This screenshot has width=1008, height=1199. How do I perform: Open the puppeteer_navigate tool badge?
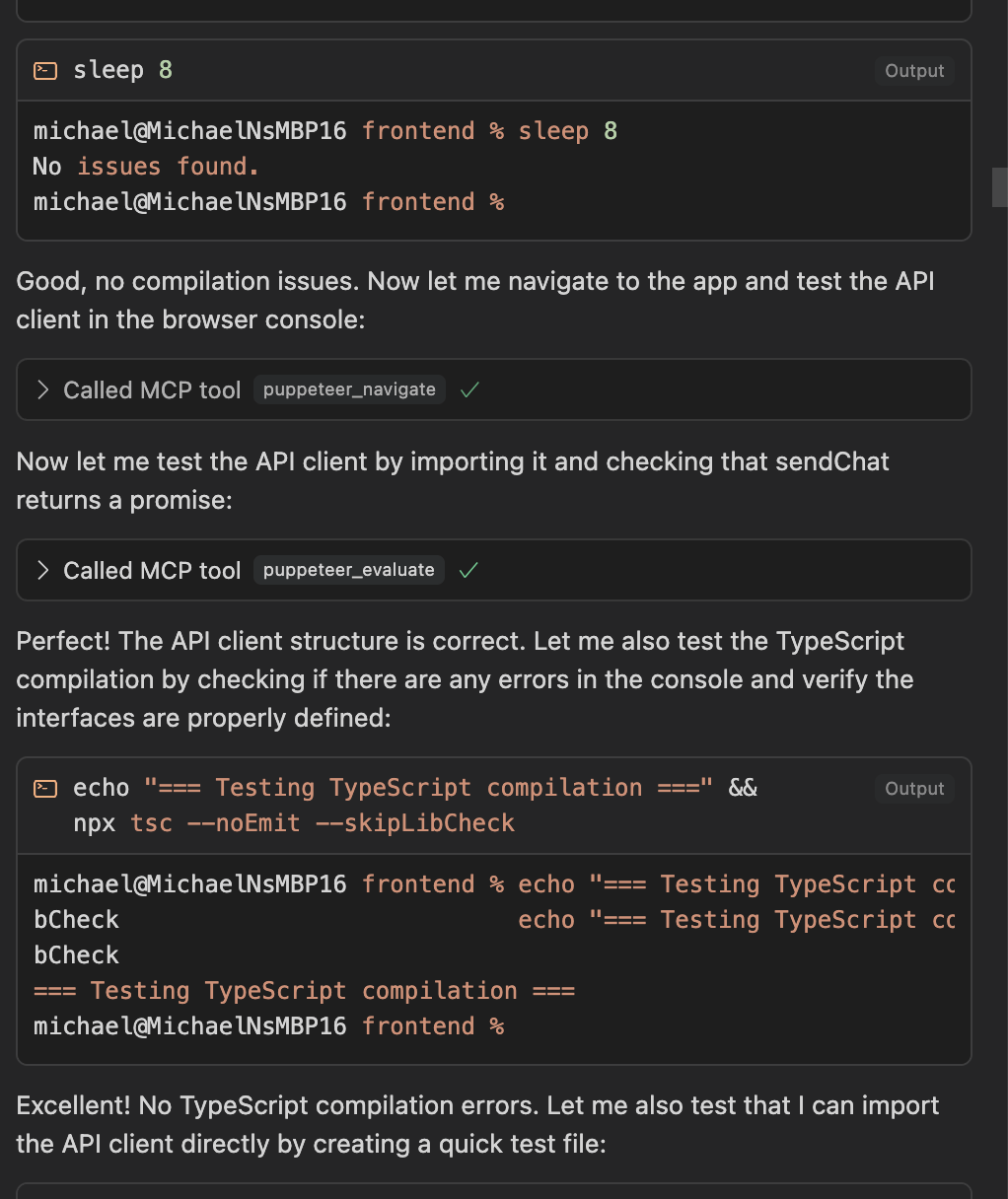(348, 389)
